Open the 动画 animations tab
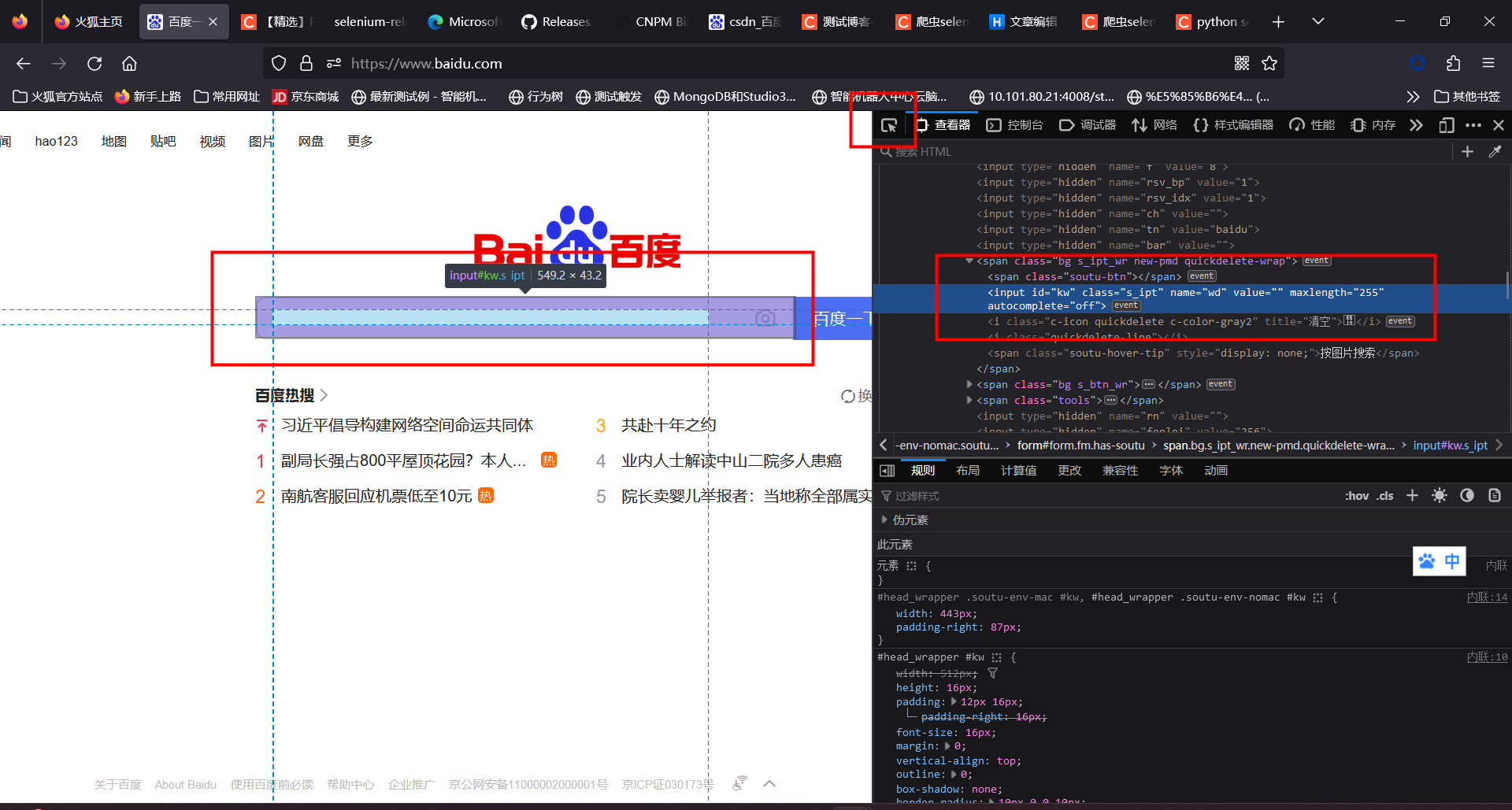1512x810 pixels. click(1216, 471)
